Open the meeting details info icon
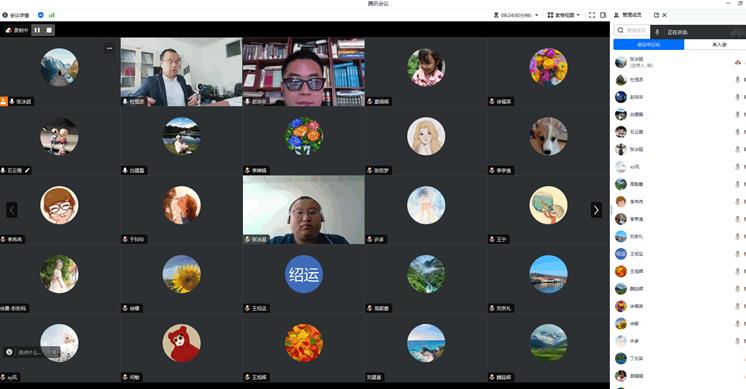The height and width of the screenshot is (389, 746). (5, 15)
